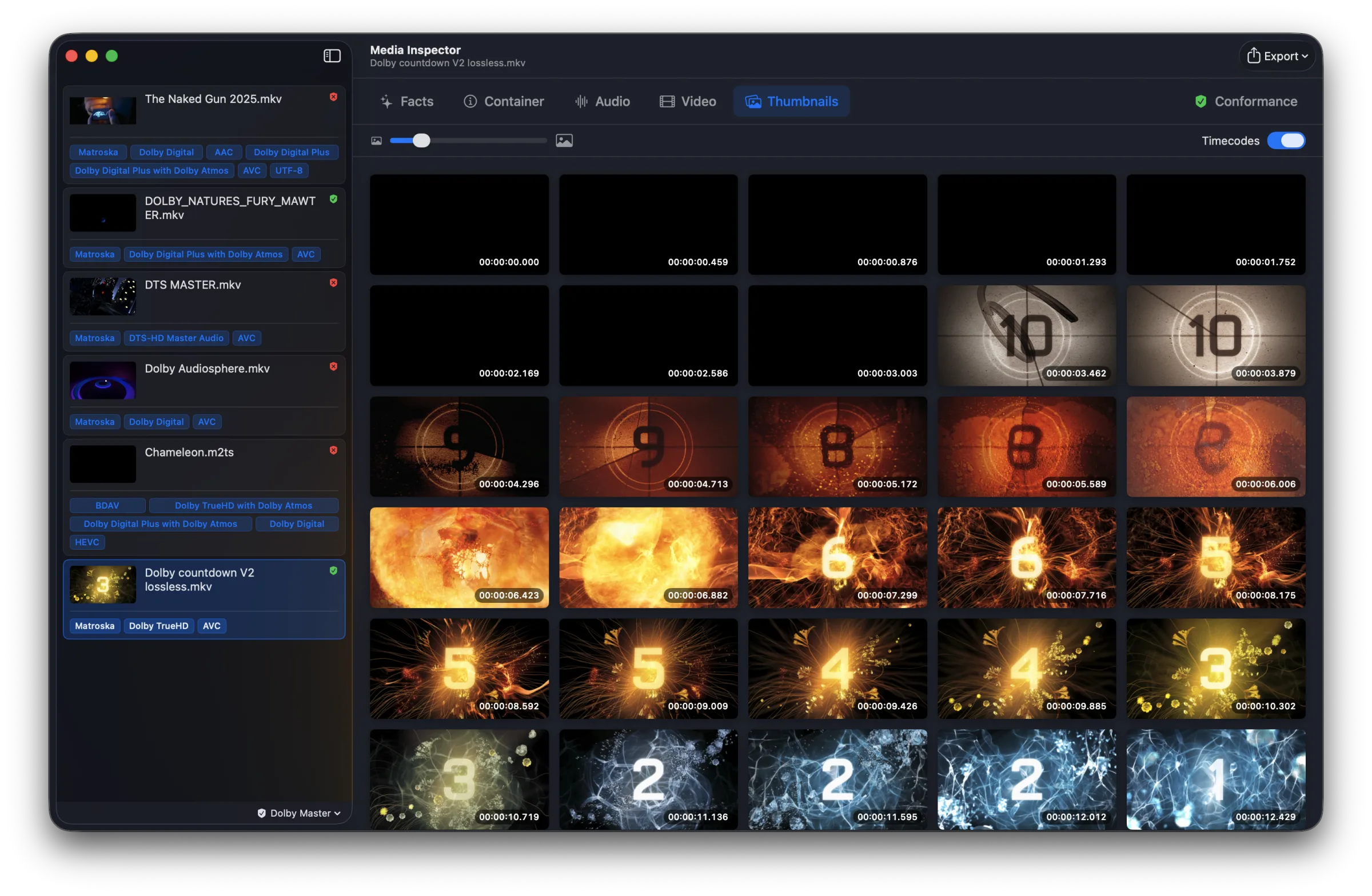1372x896 pixels.
Task: Click the waveform icon beside Audio
Action: point(581,101)
